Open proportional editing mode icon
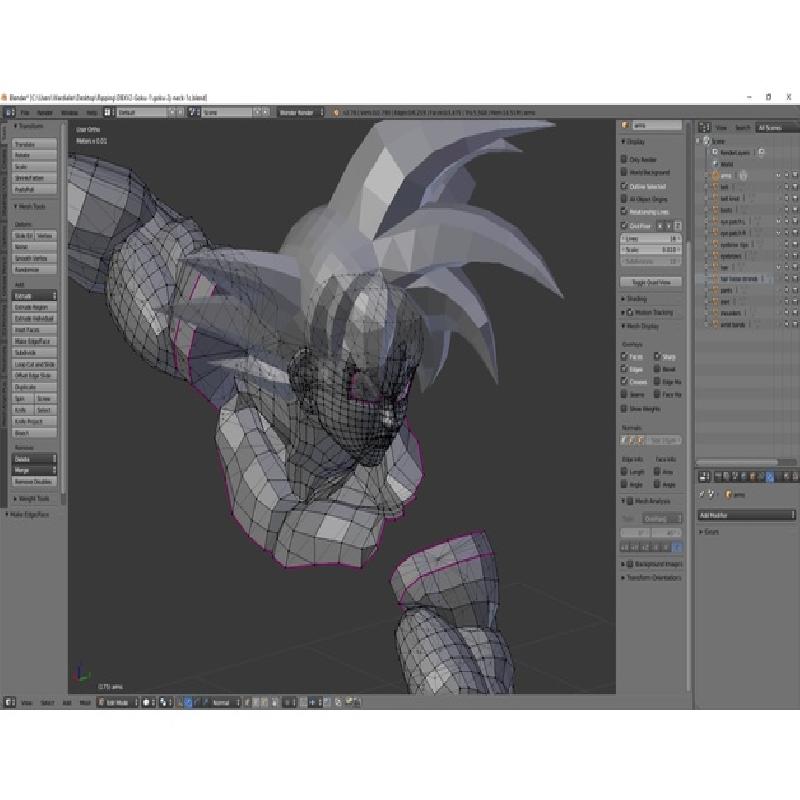This screenshot has width=800, height=800. (x=289, y=703)
